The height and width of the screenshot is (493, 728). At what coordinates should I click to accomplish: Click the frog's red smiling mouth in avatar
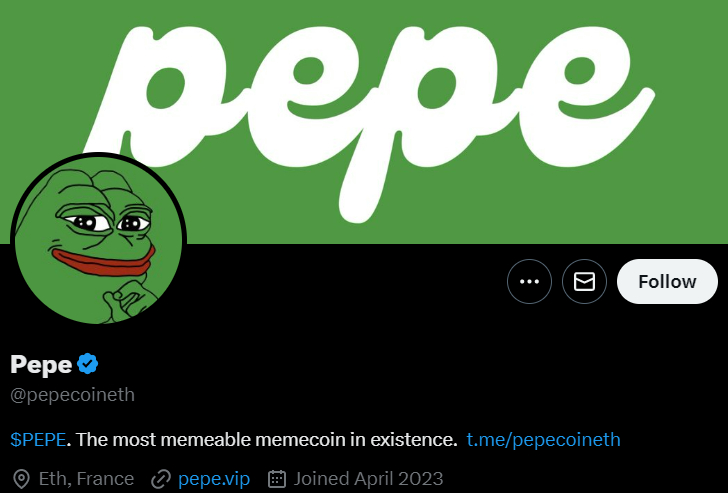pos(104,262)
